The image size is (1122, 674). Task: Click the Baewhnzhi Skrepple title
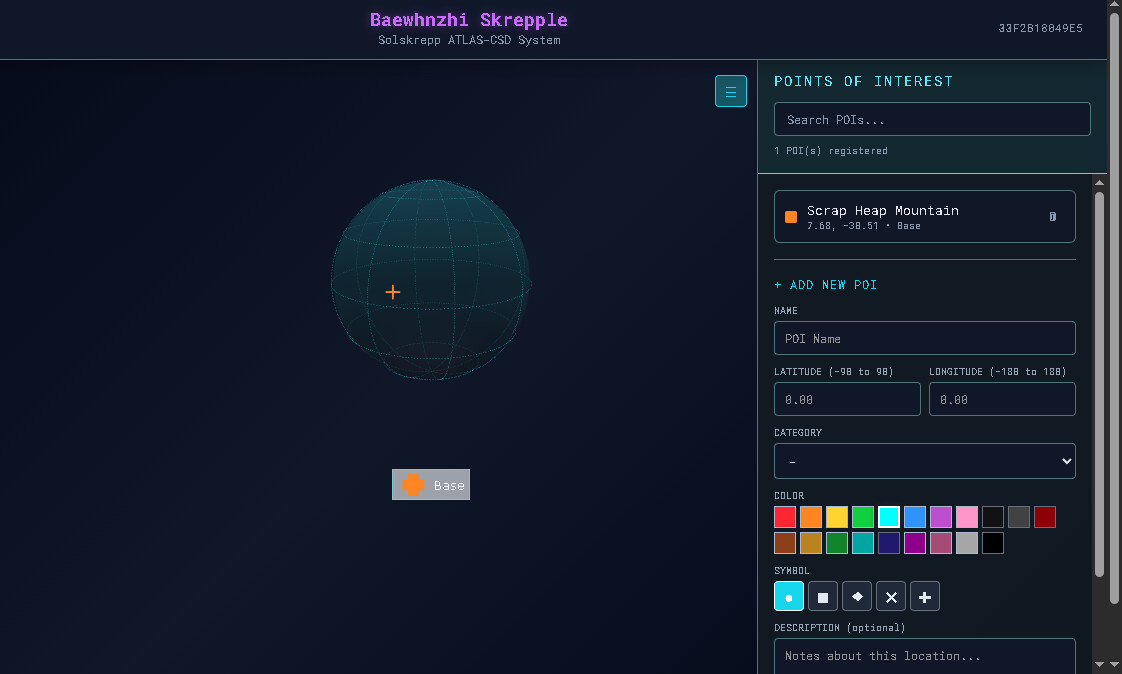pos(469,19)
